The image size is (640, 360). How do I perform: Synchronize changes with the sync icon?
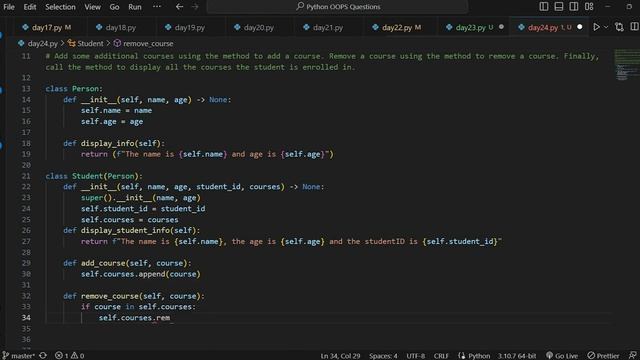pos(43,356)
